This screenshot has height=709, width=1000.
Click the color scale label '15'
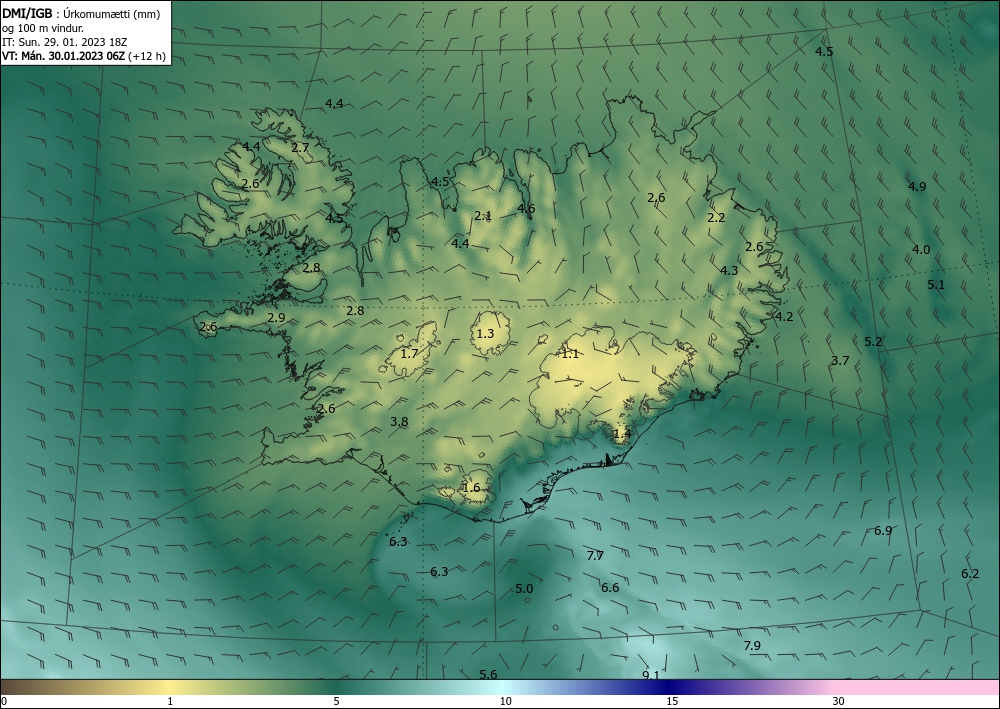pyautogui.click(x=672, y=701)
